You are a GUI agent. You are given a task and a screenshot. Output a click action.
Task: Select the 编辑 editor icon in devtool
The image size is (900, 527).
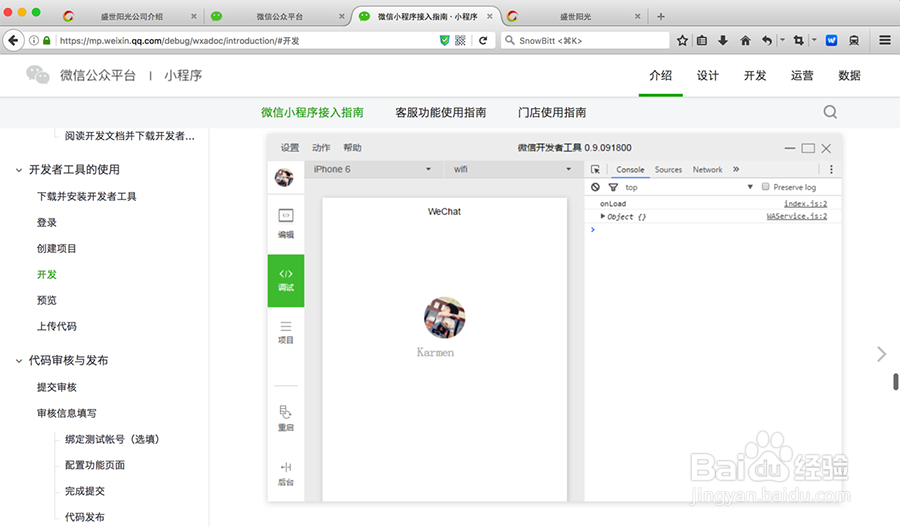click(x=286, y=224)
